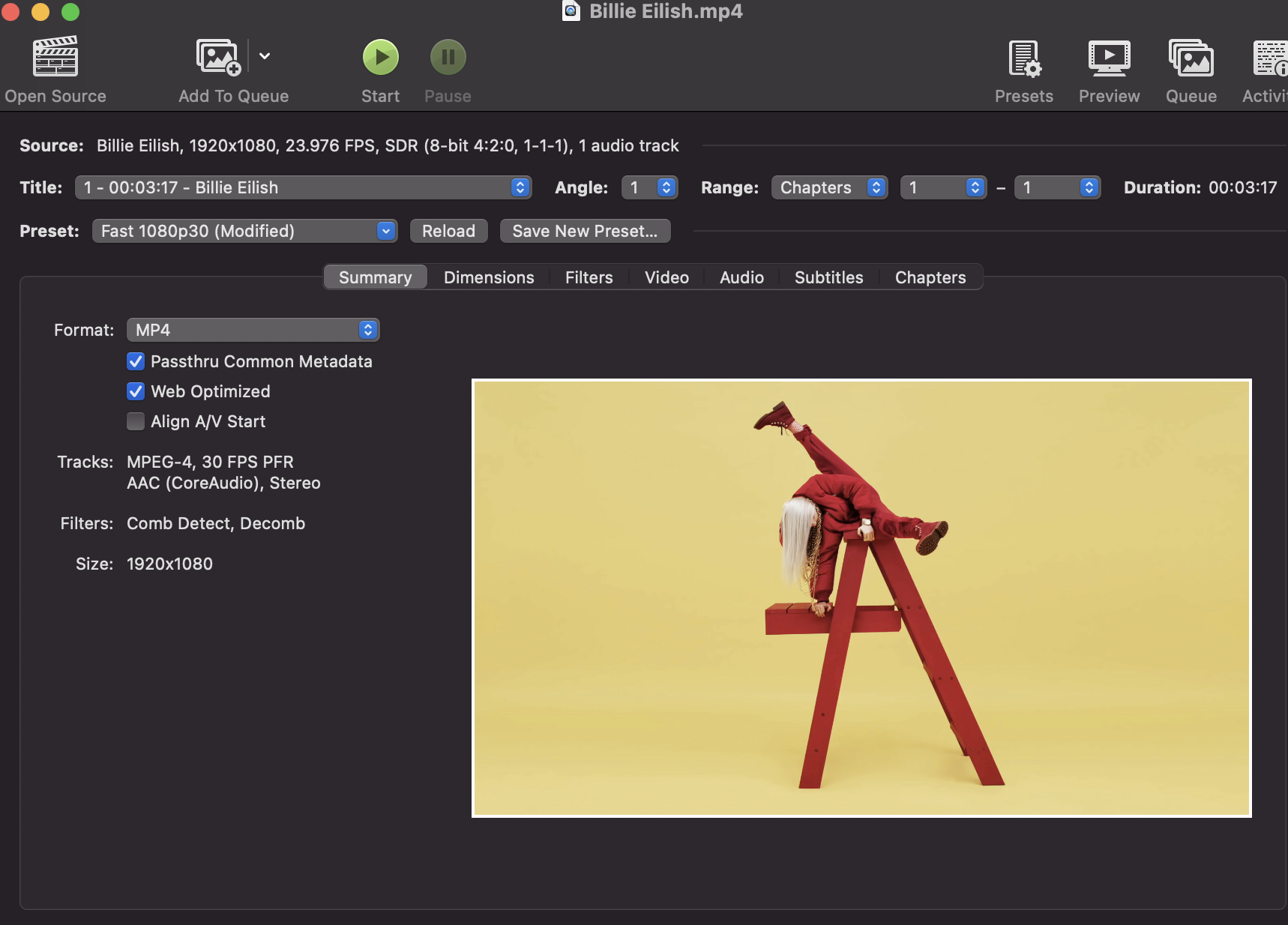Show the Queue window icon
1288x925 pixels.
pyautogui.click(x=1191, y=58)
